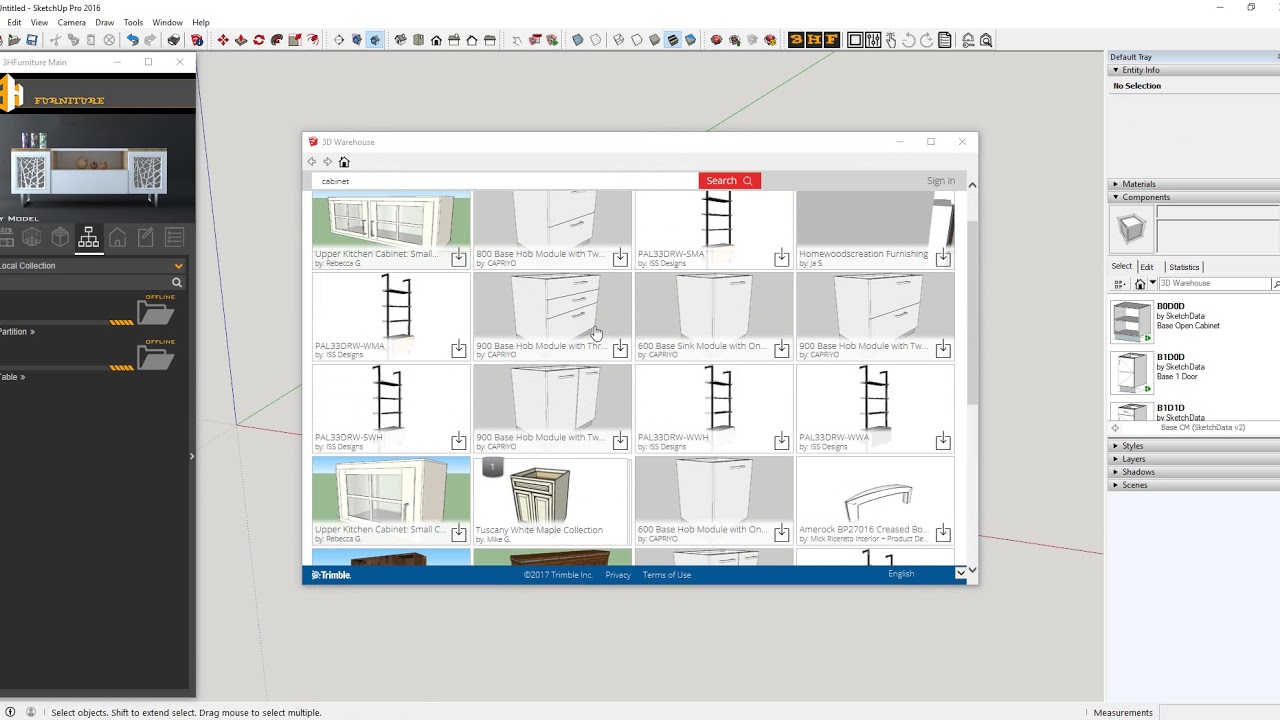Open the checklist tab icon in 3HFurniture panel
The width and height of the screenshot is (1280, 720).
(174, 237)
